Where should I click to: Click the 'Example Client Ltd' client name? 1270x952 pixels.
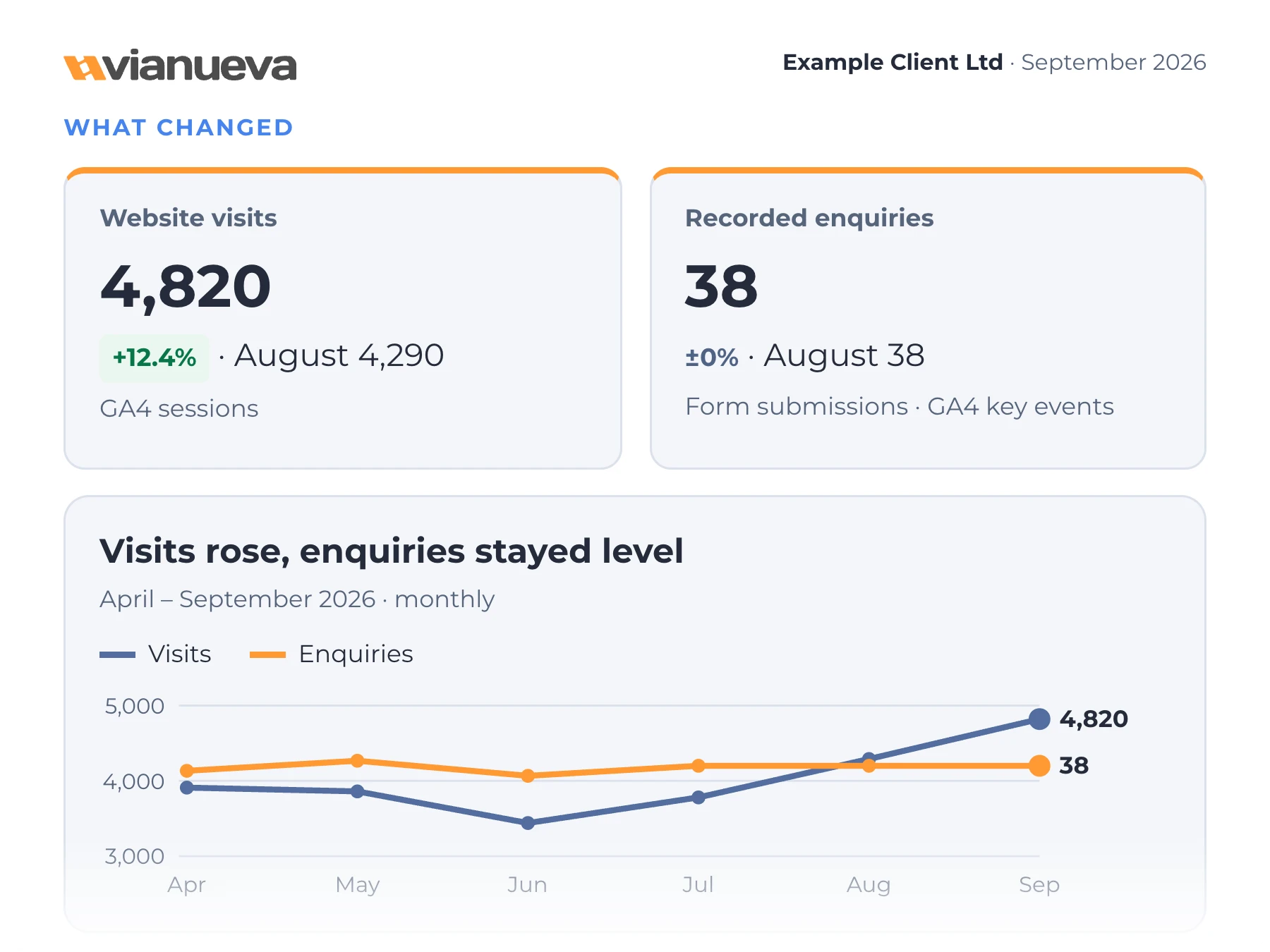click(893, 62)
